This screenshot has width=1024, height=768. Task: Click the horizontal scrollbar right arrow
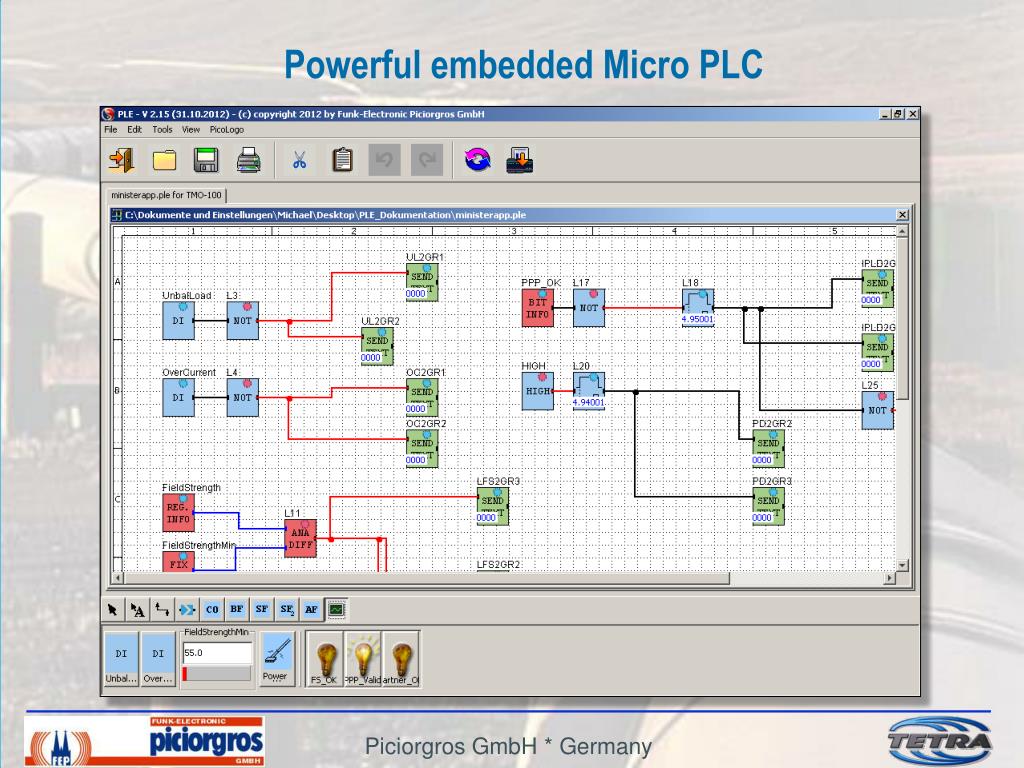[x=889, y=578]
